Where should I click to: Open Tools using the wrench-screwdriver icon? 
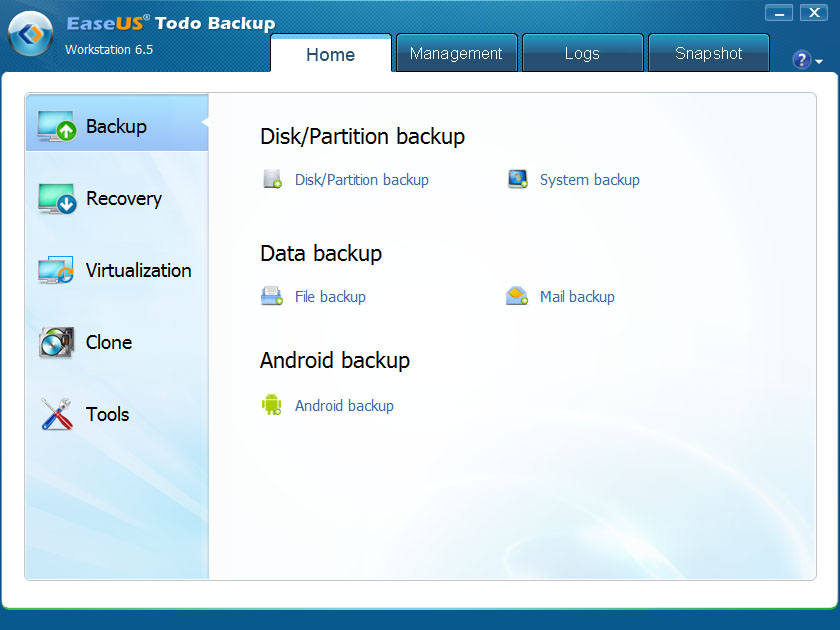coord(56,414)
